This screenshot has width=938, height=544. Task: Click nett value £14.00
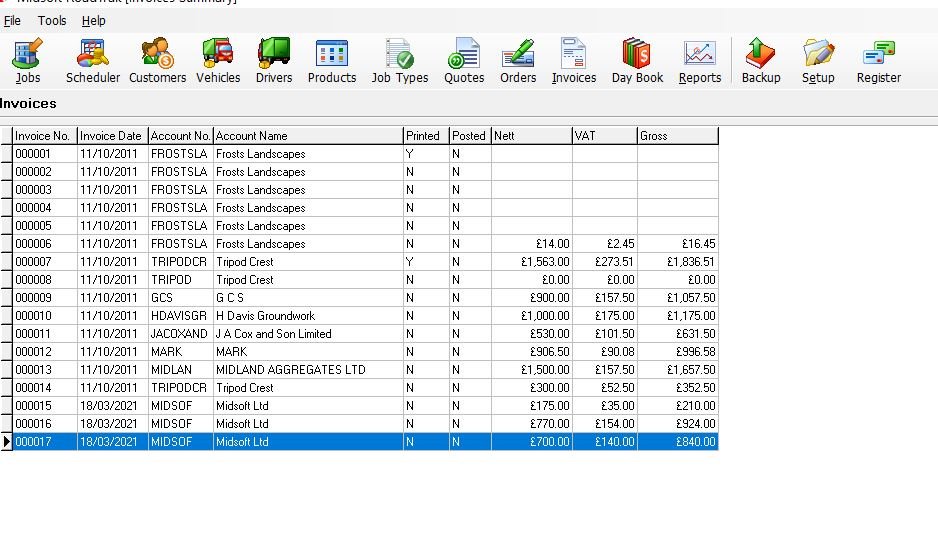click(532, 244)
